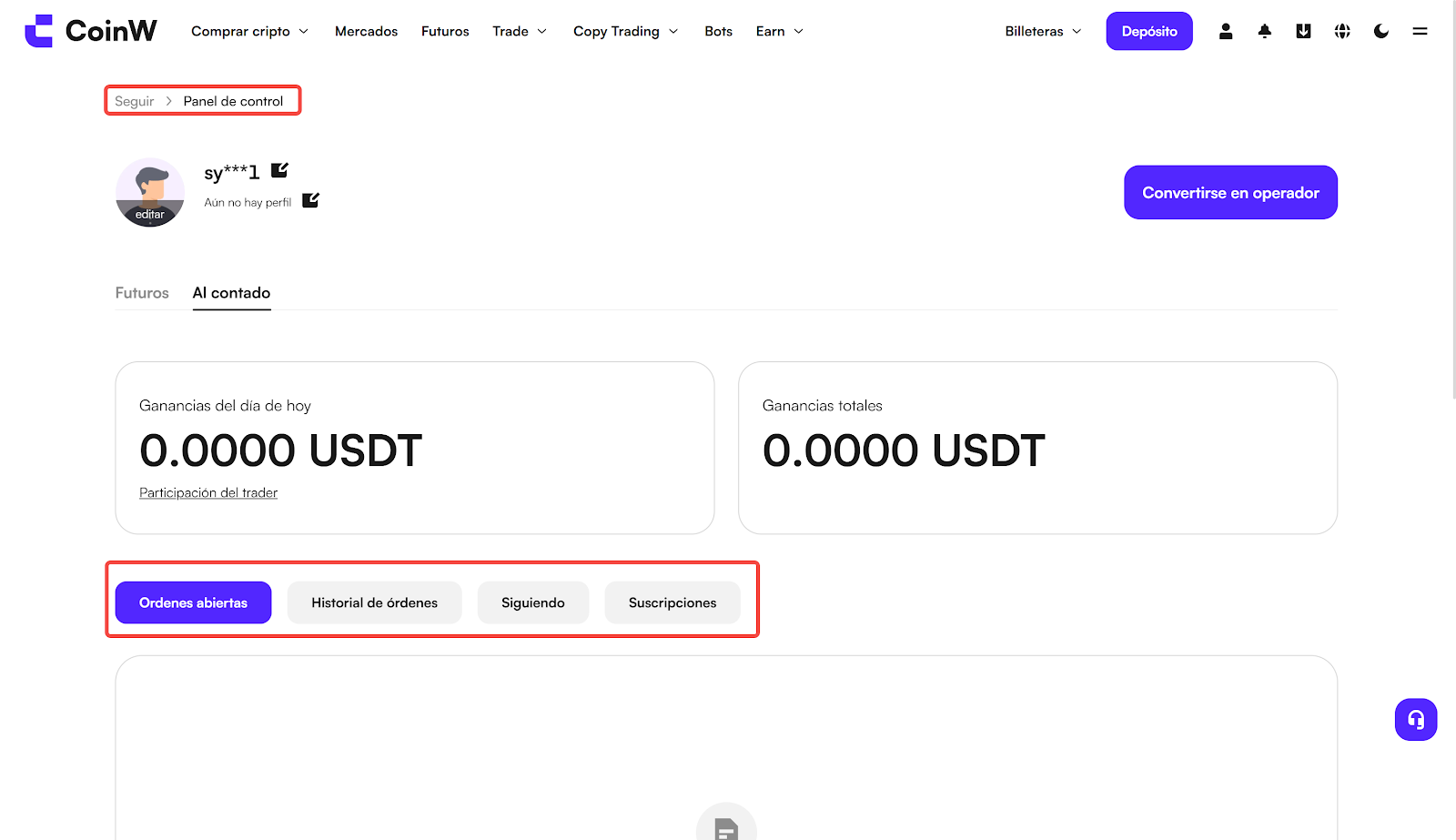This screenshot has height=840, width=1456.
Task: Edit the profile description
Action: pyautogui.click(x=310, y=200)
